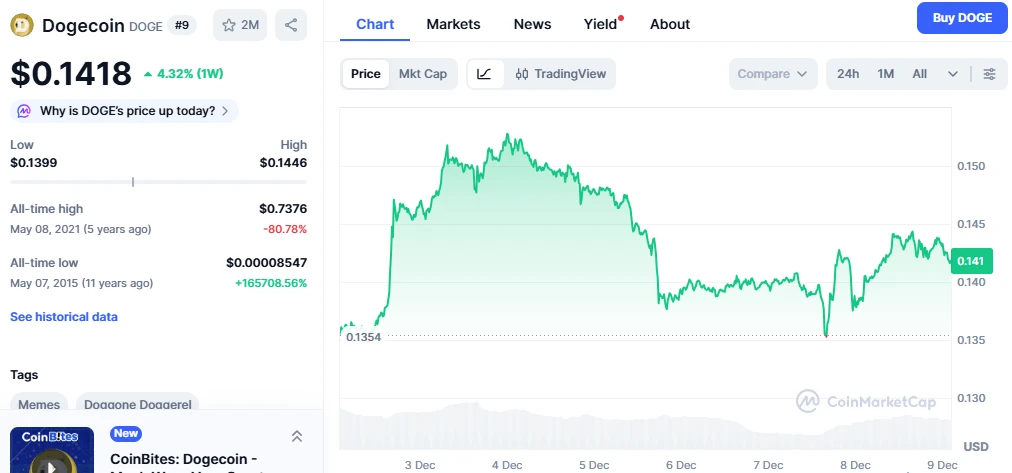Click the share icon next to the watchlist star
The image size is (1012, 473).
(x=291, y=25)
